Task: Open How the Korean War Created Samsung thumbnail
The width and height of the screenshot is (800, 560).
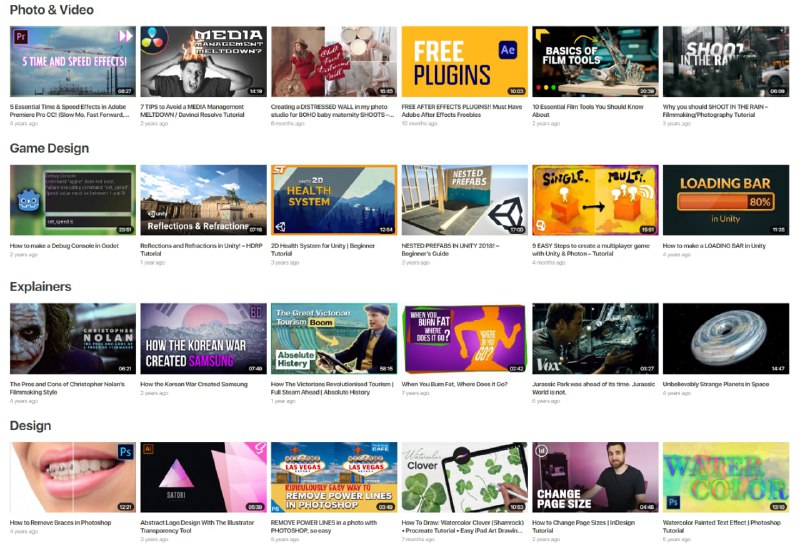Action: tap(203, 338)
